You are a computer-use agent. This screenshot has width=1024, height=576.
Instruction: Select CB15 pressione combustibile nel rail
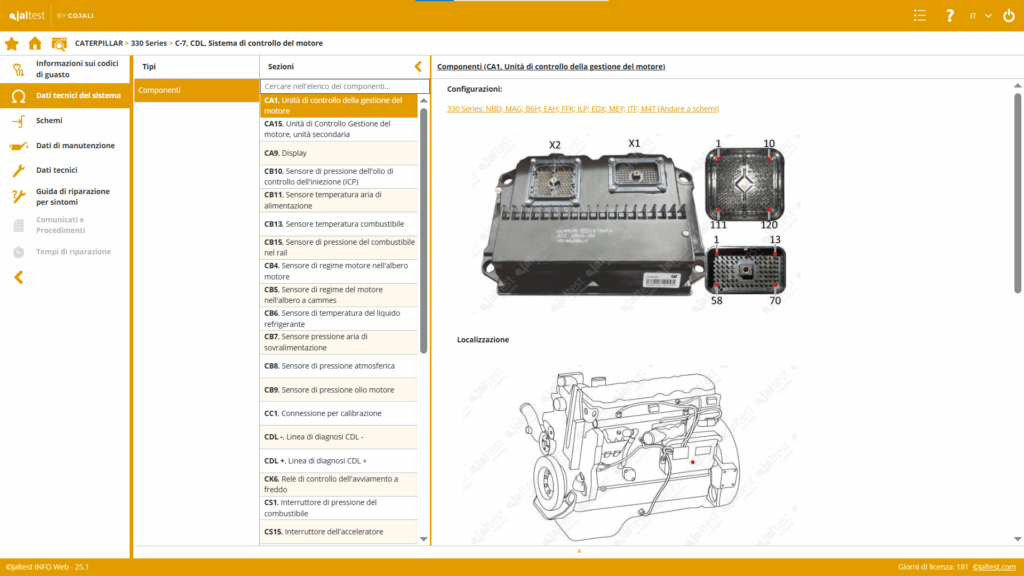tap(339, 248)
